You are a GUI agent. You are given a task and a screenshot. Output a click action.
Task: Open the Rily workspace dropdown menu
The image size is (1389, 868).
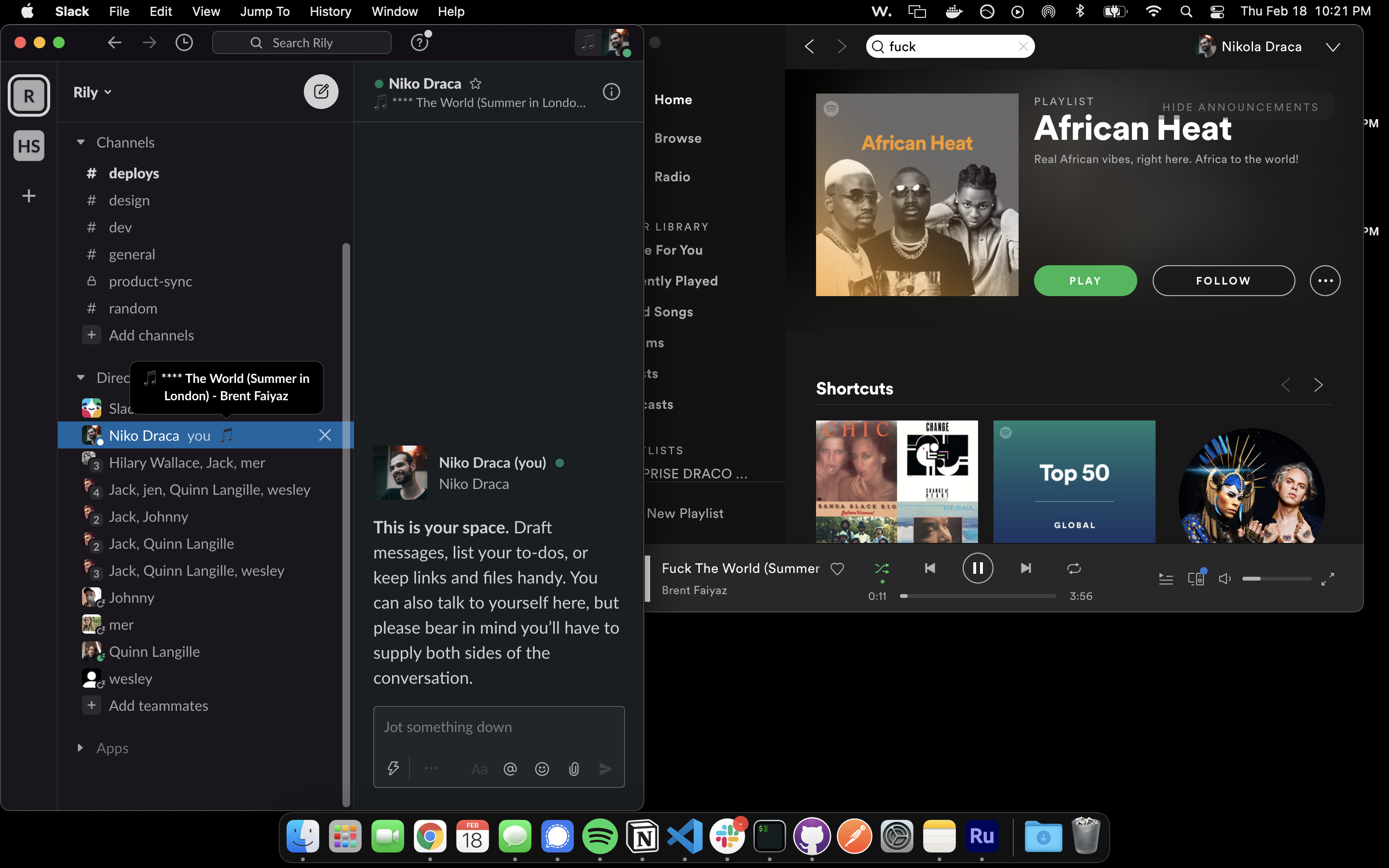pos(93,93)
